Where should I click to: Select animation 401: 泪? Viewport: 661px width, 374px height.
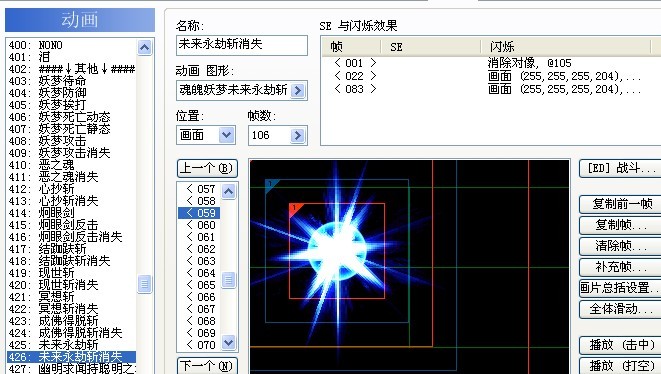pyautogui.click(x=72, y=57)
